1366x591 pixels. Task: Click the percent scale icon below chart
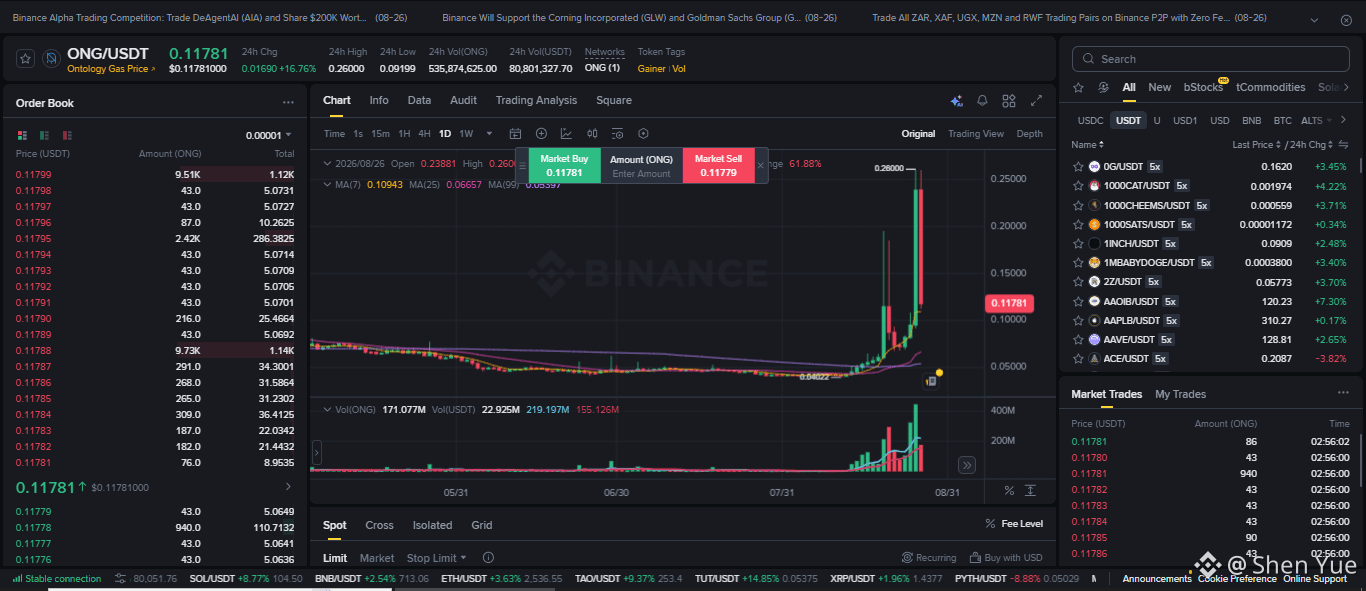(1009, 490)
